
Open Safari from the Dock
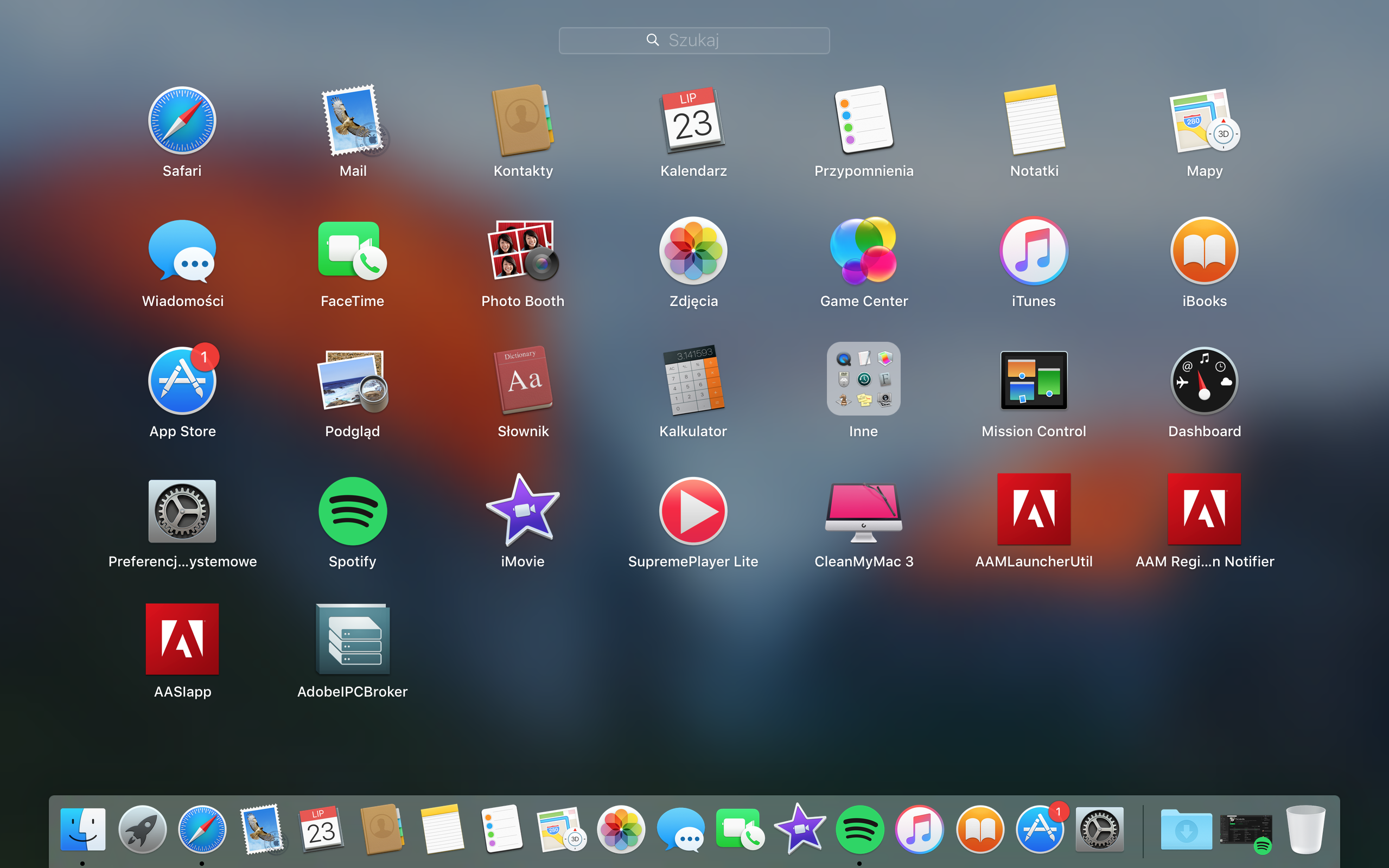coord(202,829)
